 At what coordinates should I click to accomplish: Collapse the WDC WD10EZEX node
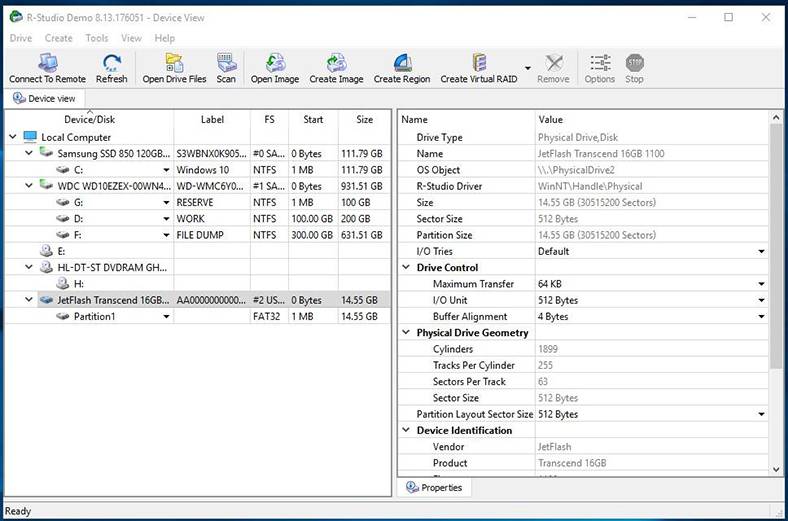(29, 185)
